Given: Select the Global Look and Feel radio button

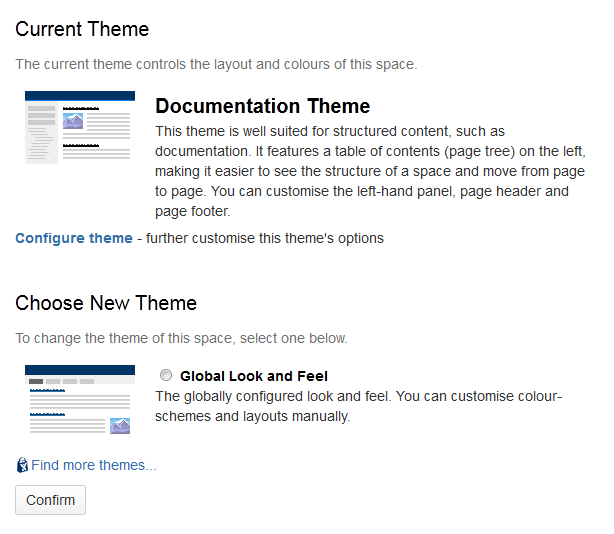Looking at the screenshot, I should point(166,375).
